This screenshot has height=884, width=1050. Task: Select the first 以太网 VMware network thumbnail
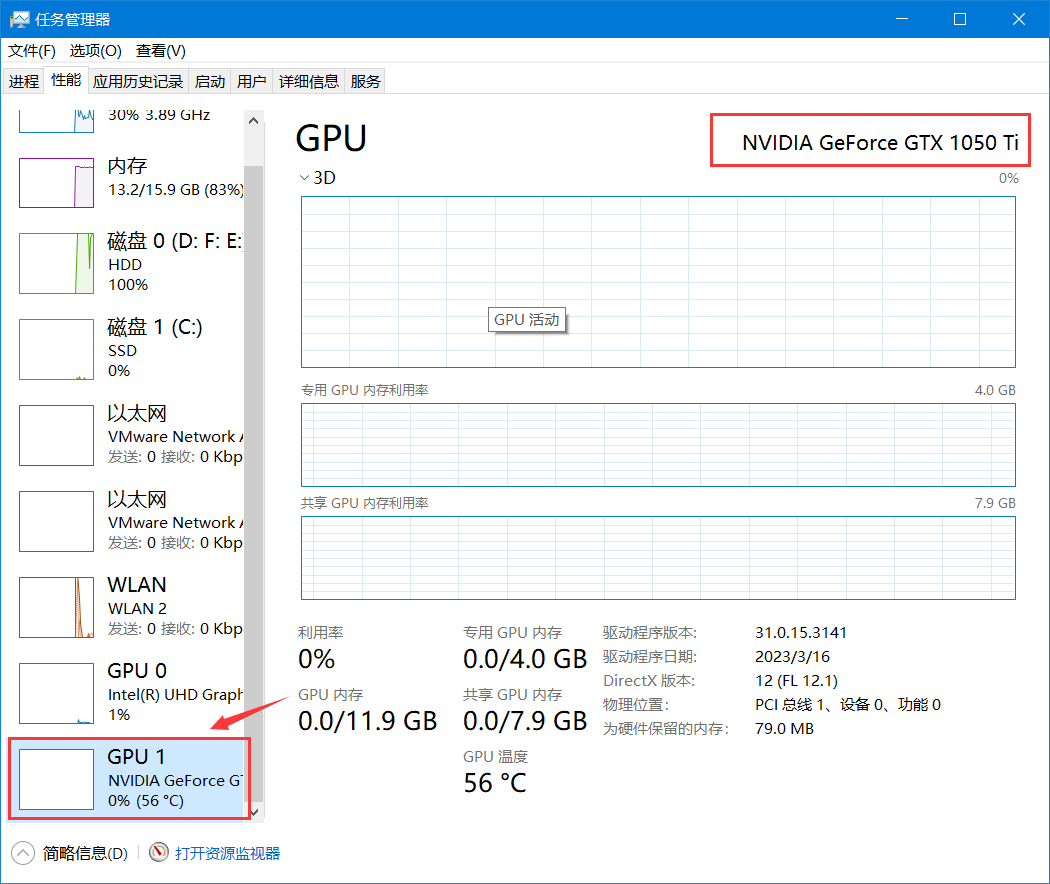(56, 435)
